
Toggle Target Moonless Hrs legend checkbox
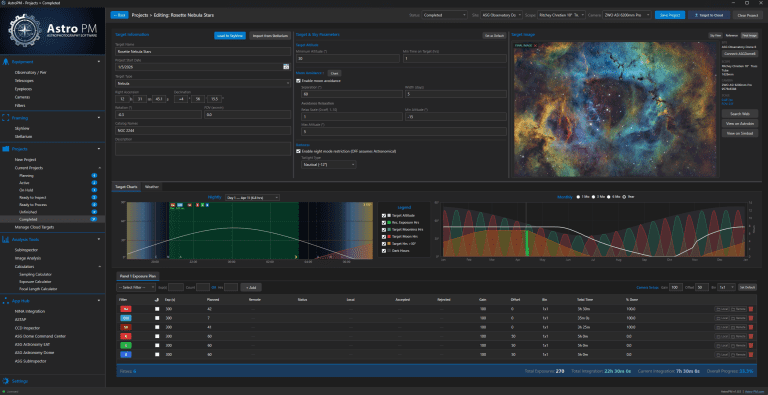tap(384, 229)
